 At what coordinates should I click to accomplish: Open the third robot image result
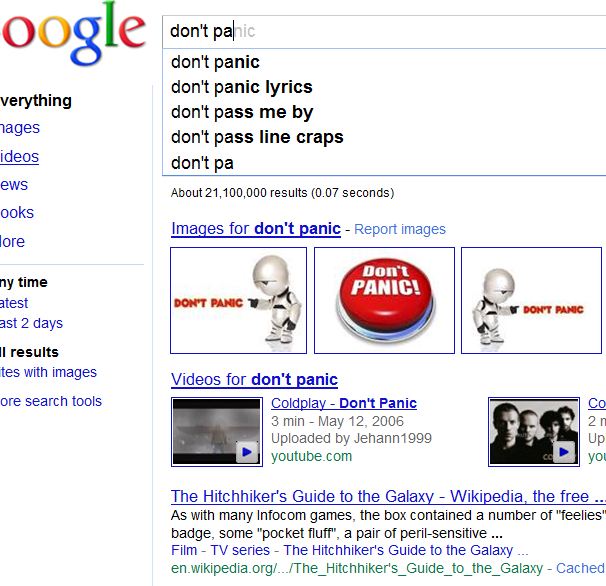[531, 300]
